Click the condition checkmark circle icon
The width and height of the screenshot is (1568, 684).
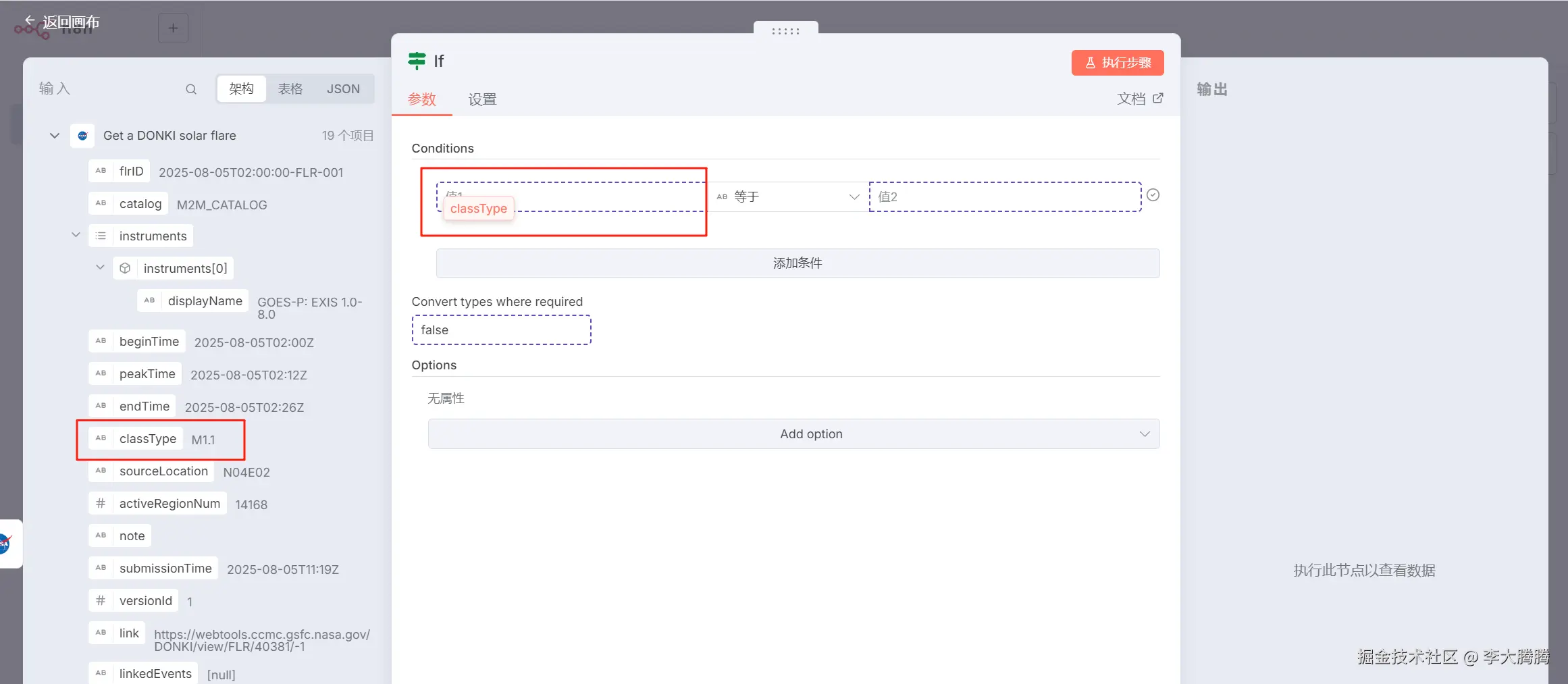pos(1153,195)
